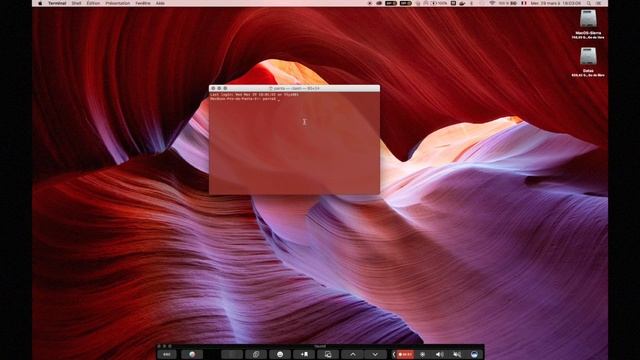Toggle mute on the Touch Bar
The width and height of the screenshot is (640, 360).
(x=457, y=354)
